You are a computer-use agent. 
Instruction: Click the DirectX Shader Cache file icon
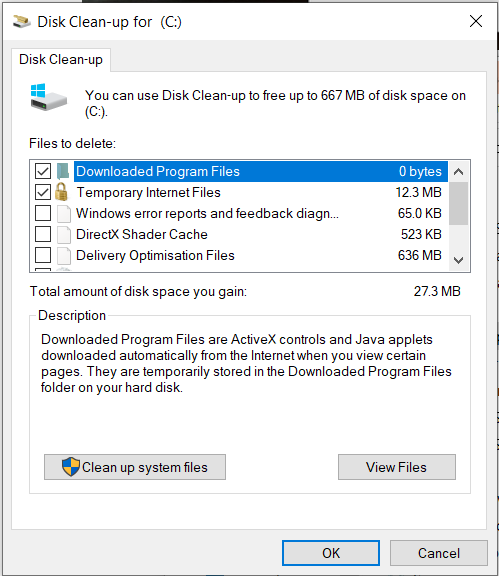[64, 235]
